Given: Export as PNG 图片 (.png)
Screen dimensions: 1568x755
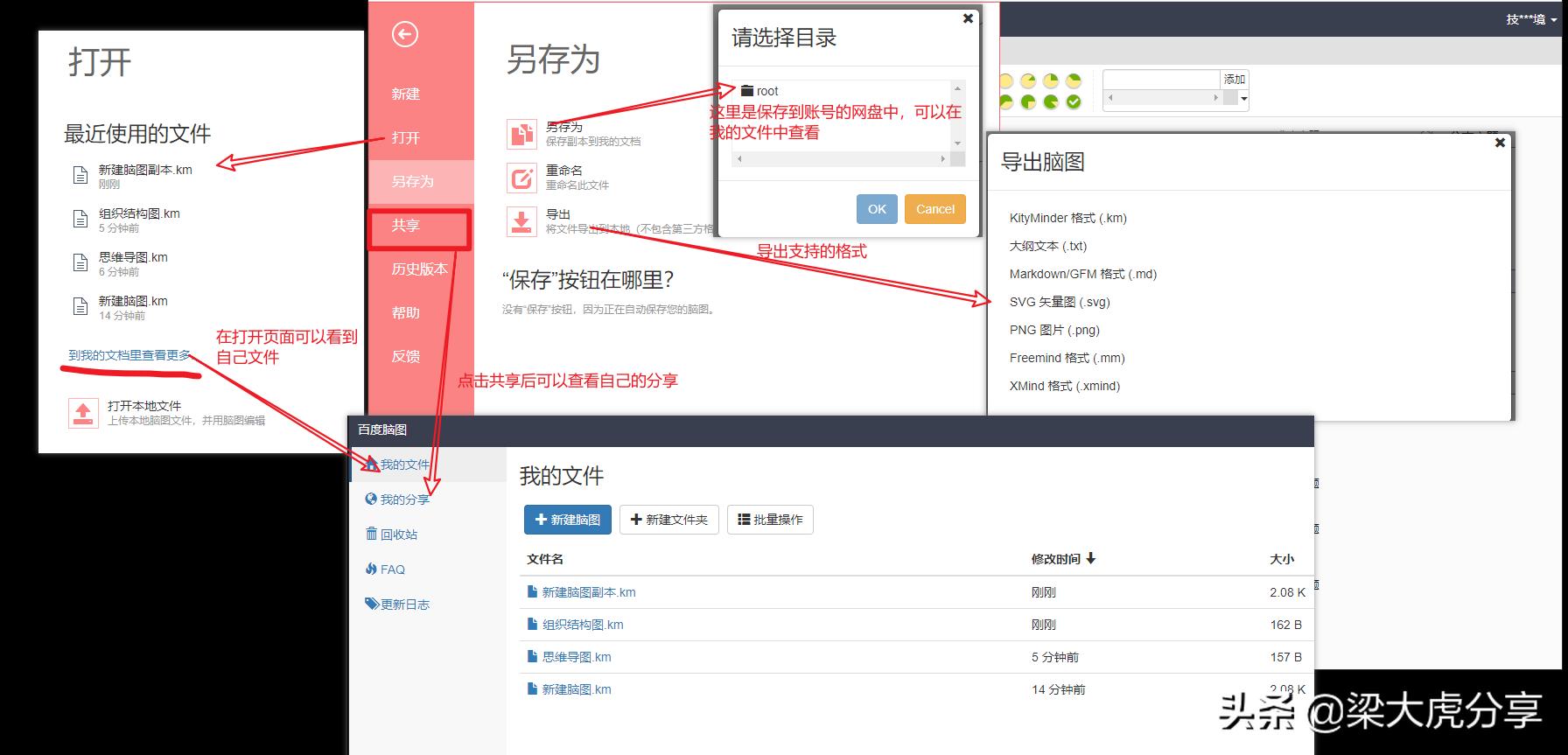Looking at the screenshot, I should click(1054, 330).
